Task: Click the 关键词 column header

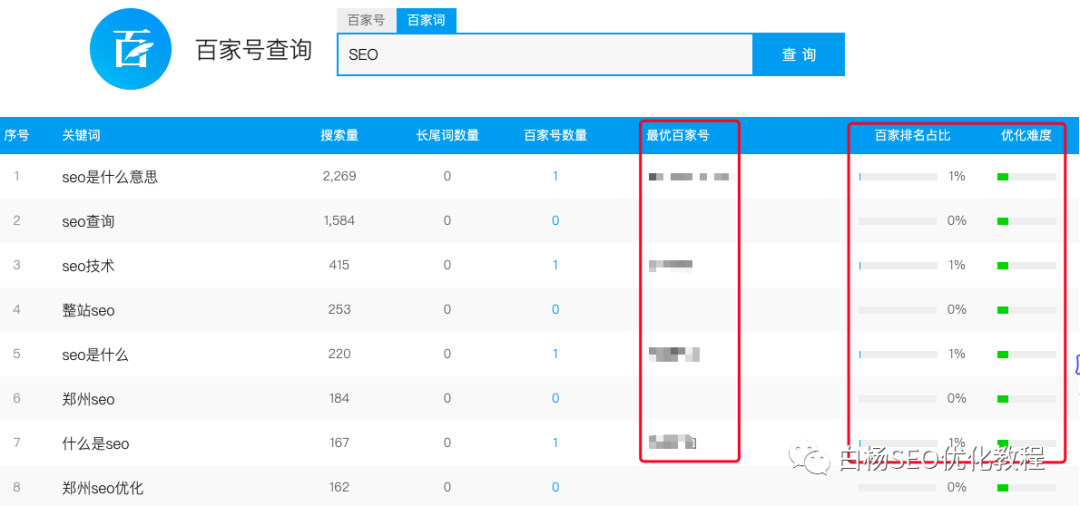Action: pos(81,136)
